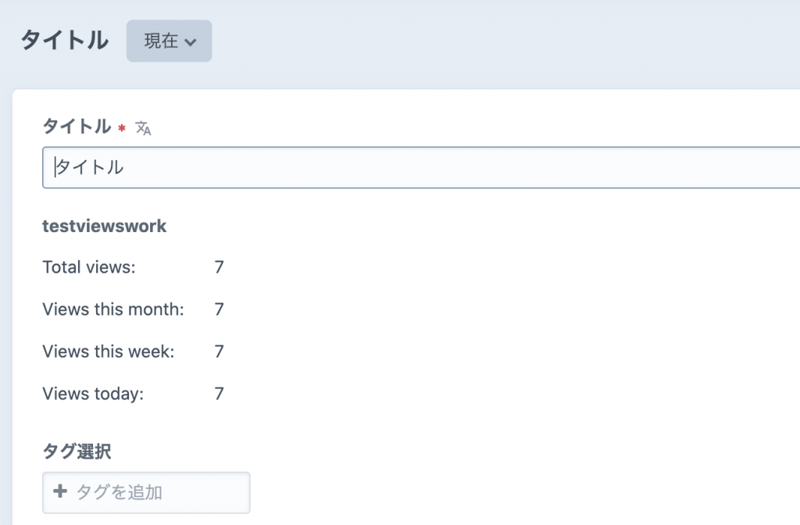Click the Views this month label
The image size is (800, 525).
(113, 309)
